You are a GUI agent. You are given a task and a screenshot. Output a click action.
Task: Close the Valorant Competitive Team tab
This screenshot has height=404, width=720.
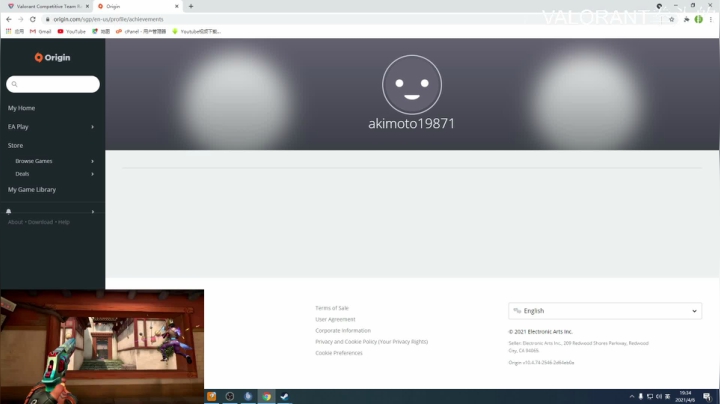[x=87, y=6]
